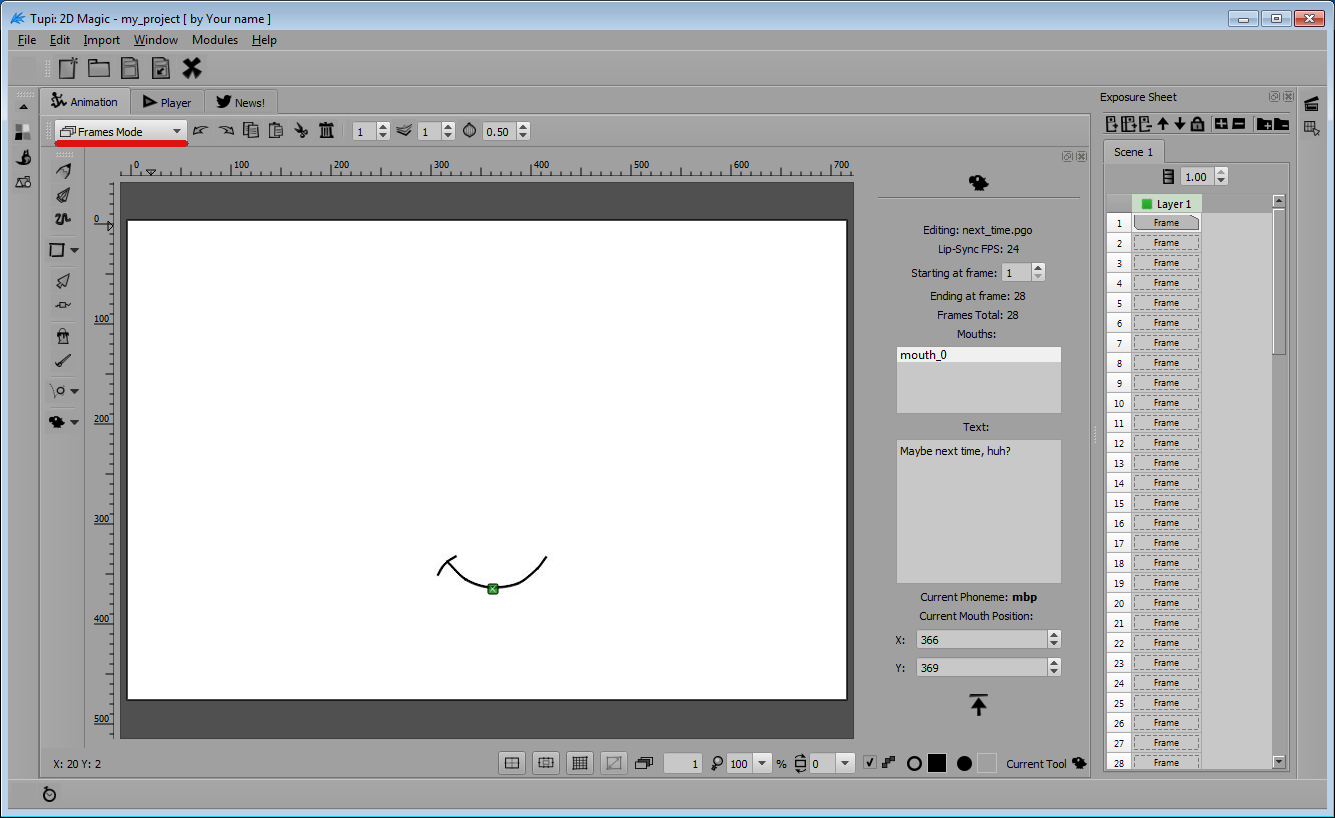Switch to the Player tab
The height and width of the screenshot is (818, 1335).
pyautogui.click(x=167, y=102)
